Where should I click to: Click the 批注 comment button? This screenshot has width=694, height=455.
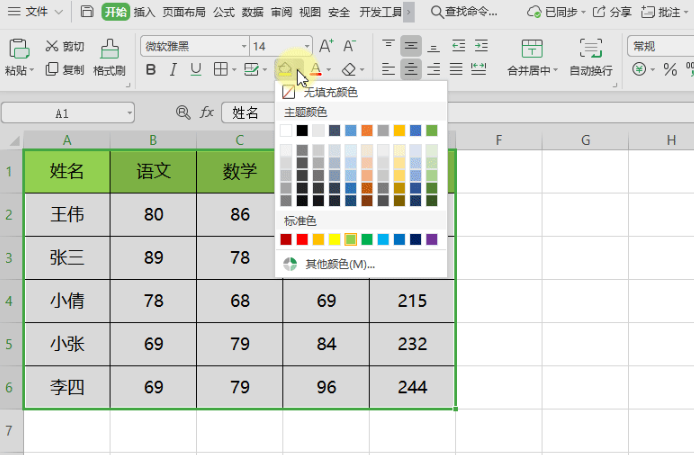[664, 12]
